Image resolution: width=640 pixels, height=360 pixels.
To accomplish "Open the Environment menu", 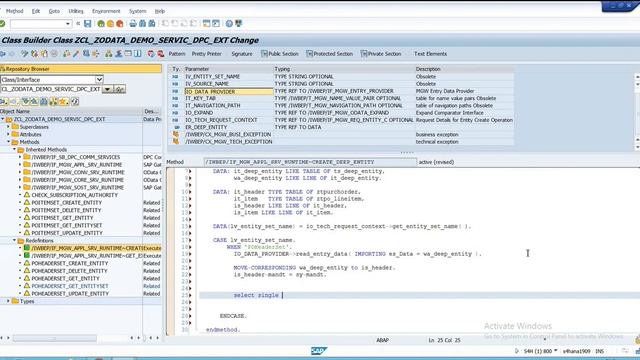I will (x=106, y=11).
